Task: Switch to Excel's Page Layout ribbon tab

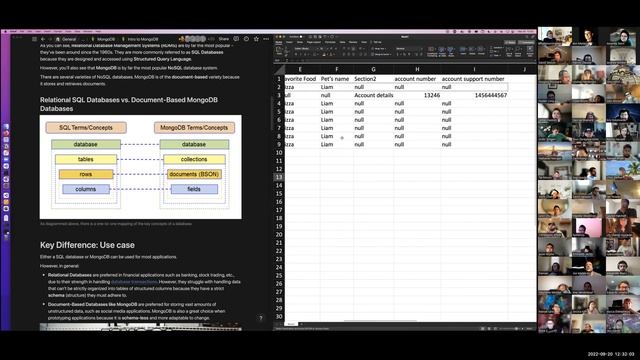Action: pyautogui.click(x=314, y=42)
